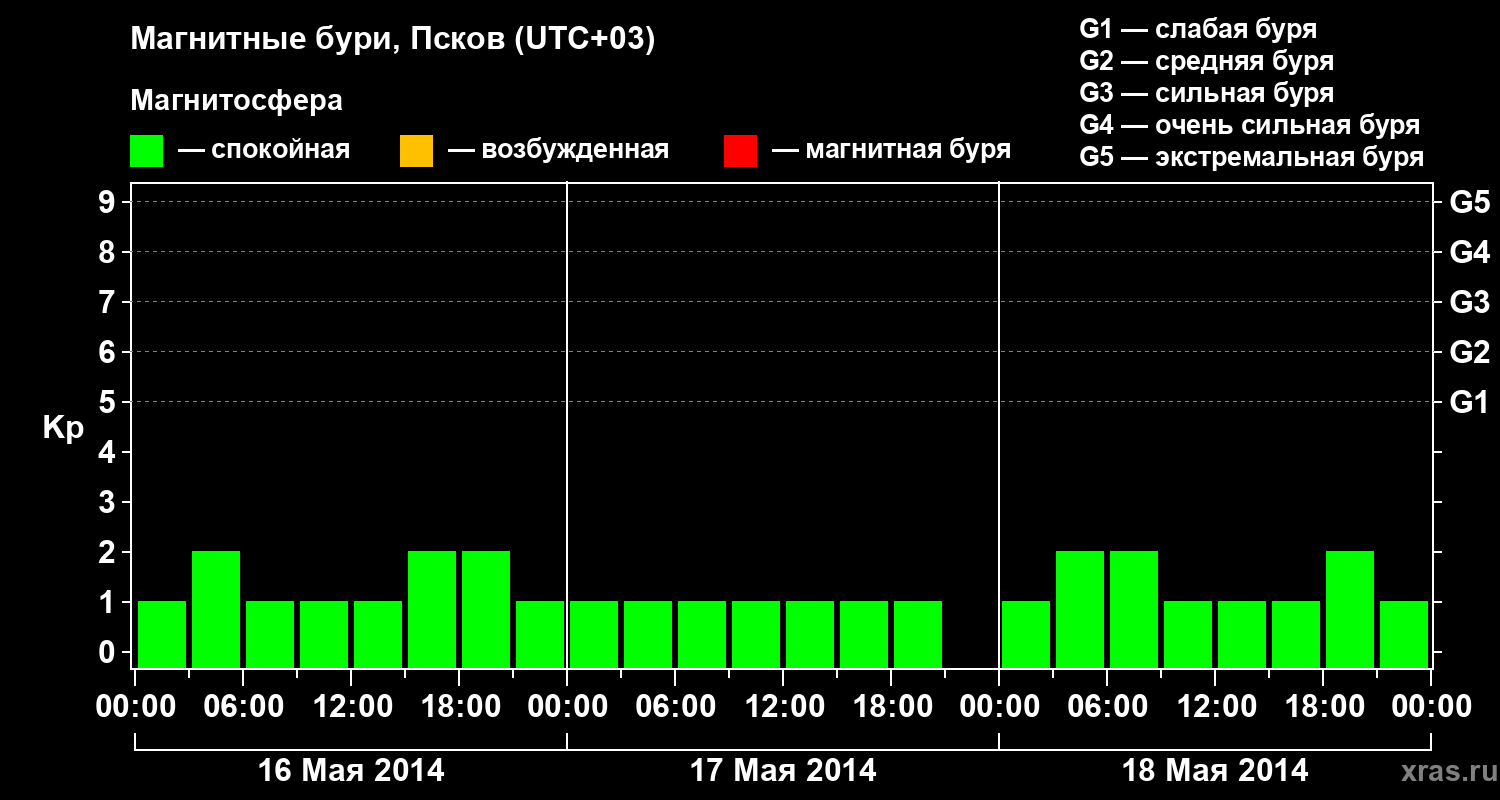
Task: Click legend line 'G2 — средняя буря'
Action: (x=1207, y=61)
